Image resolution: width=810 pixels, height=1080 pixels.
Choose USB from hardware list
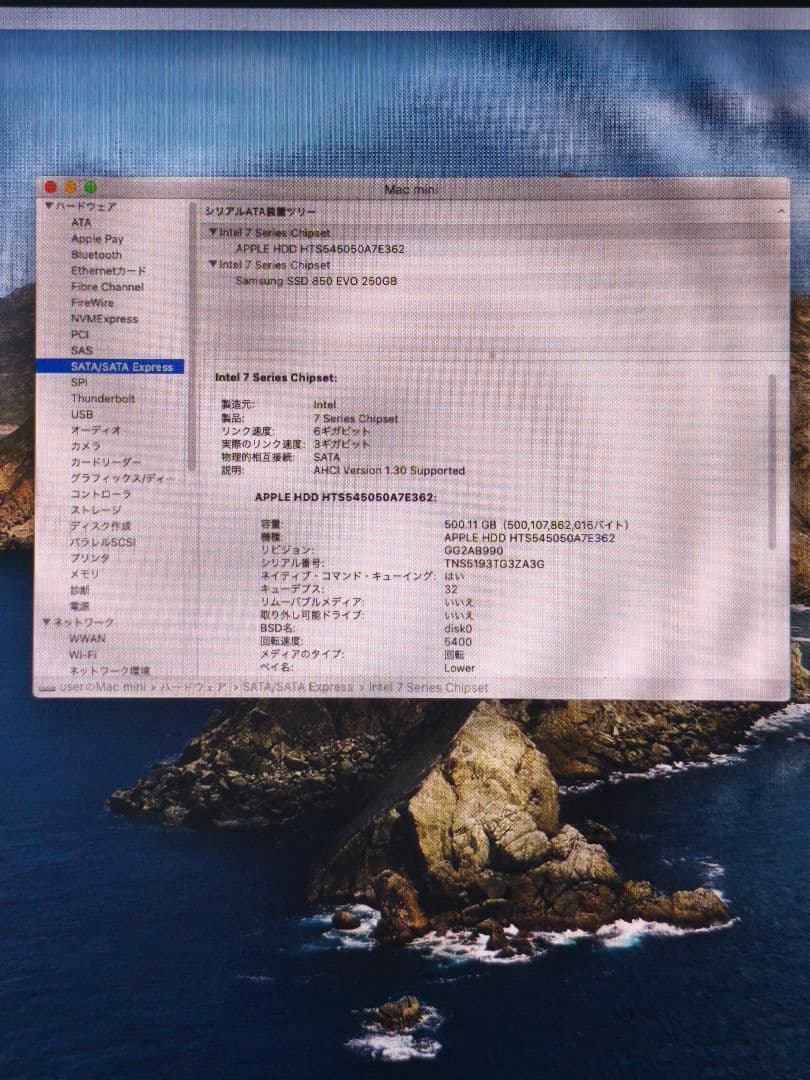click(x=82, y=414)
